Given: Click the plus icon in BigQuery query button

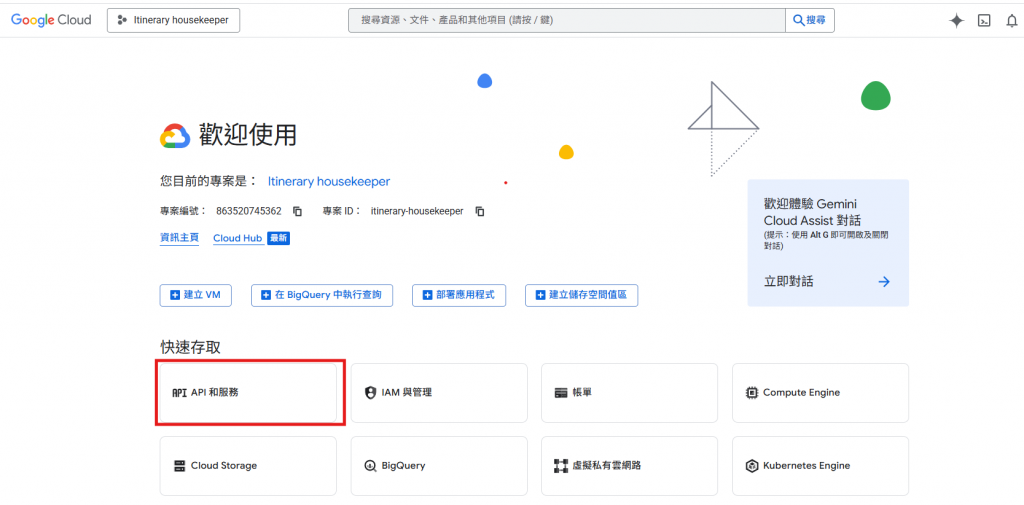Looking at the screenshot, I should 266,295.
